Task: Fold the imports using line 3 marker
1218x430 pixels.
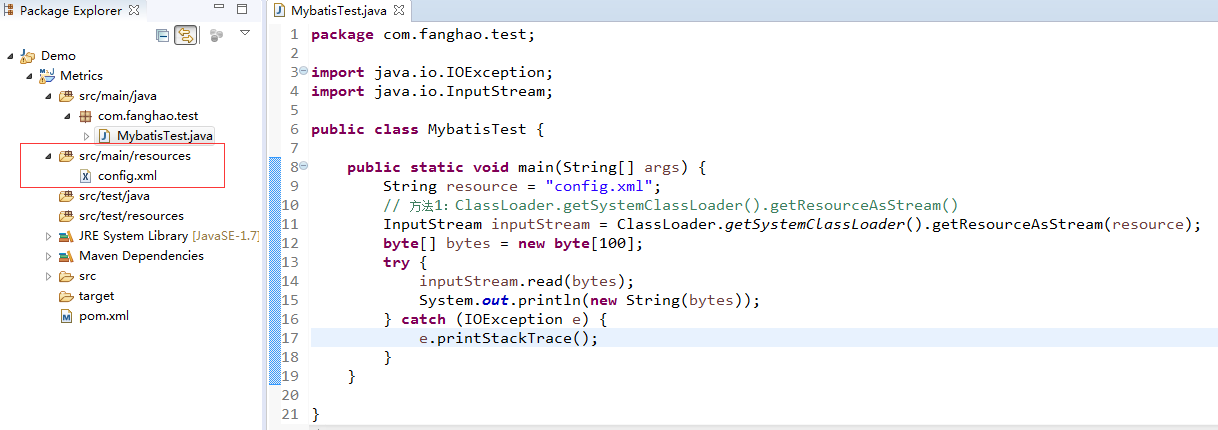Action: click(304, 72)
